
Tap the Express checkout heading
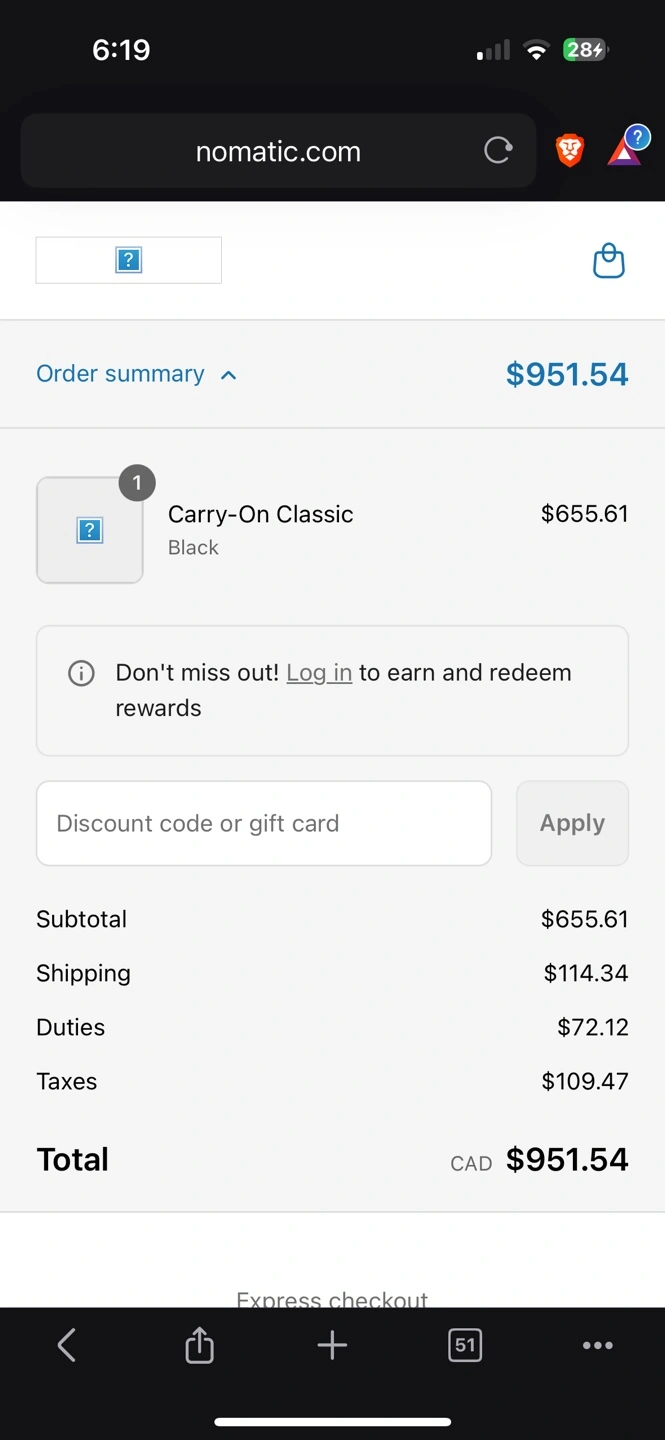[x=332, y=1297]
